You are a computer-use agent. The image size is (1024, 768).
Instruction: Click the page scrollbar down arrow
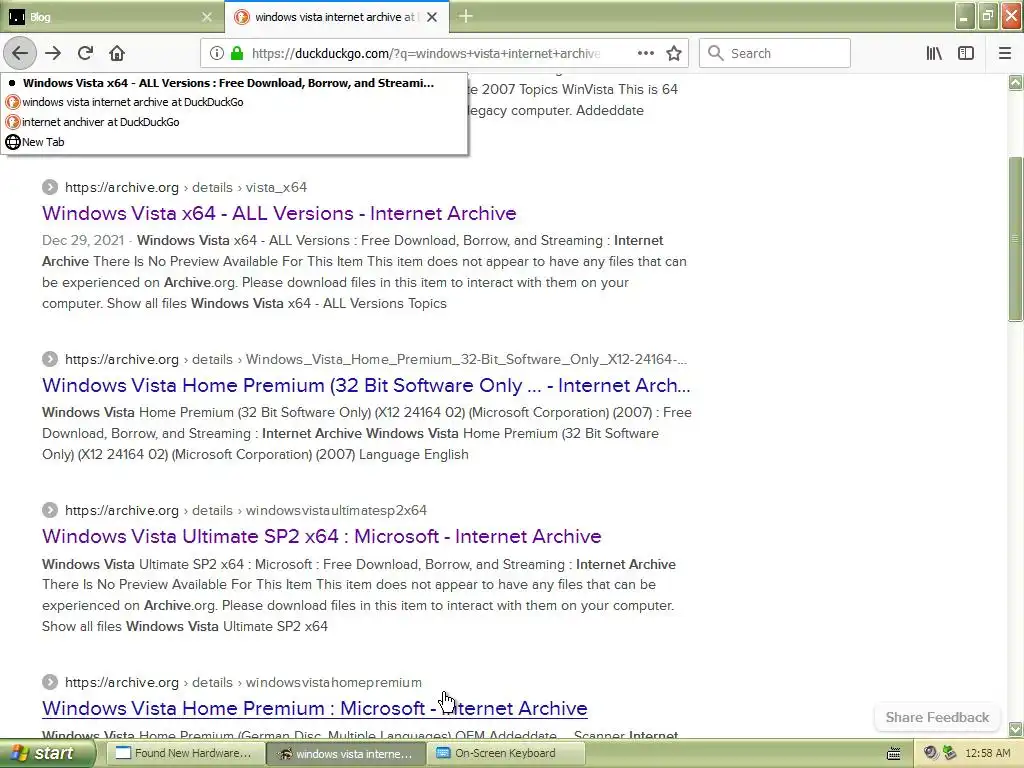click(x=1016, y=729)
